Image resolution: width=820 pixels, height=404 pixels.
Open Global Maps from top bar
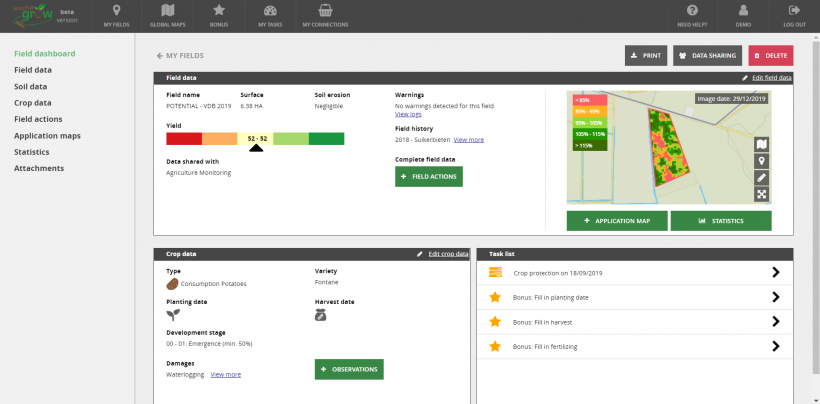point(166,15)
